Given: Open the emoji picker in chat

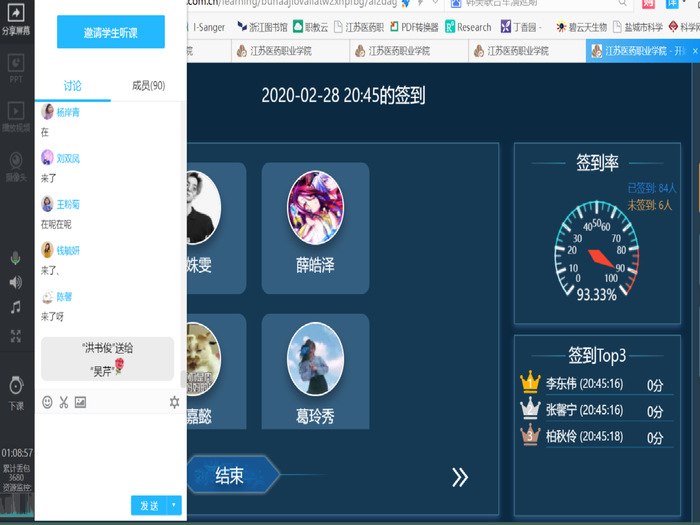Looking at the screenshot, I should click(x=47, y=402).
